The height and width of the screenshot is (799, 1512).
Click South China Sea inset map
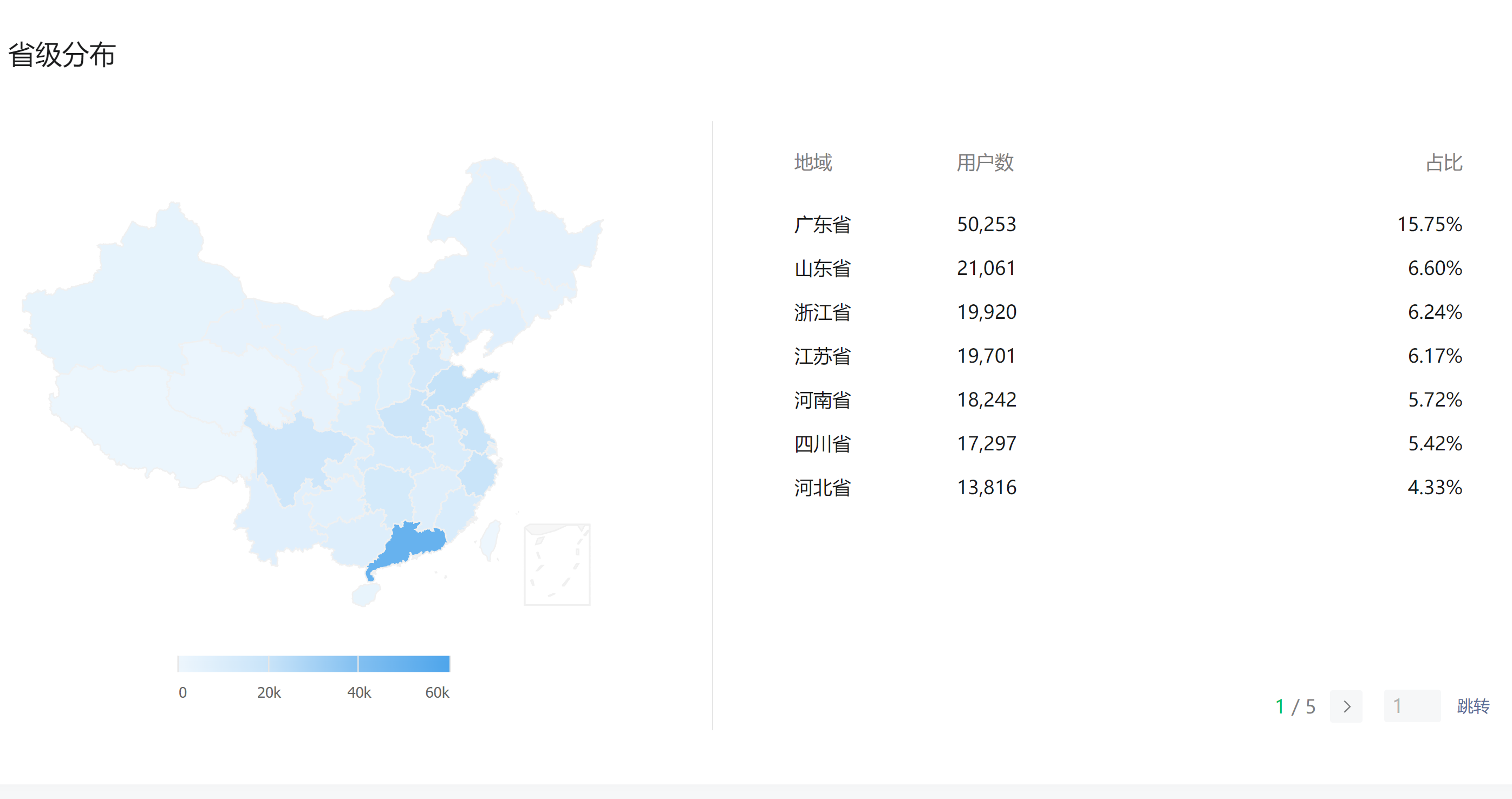pos(556,565)
